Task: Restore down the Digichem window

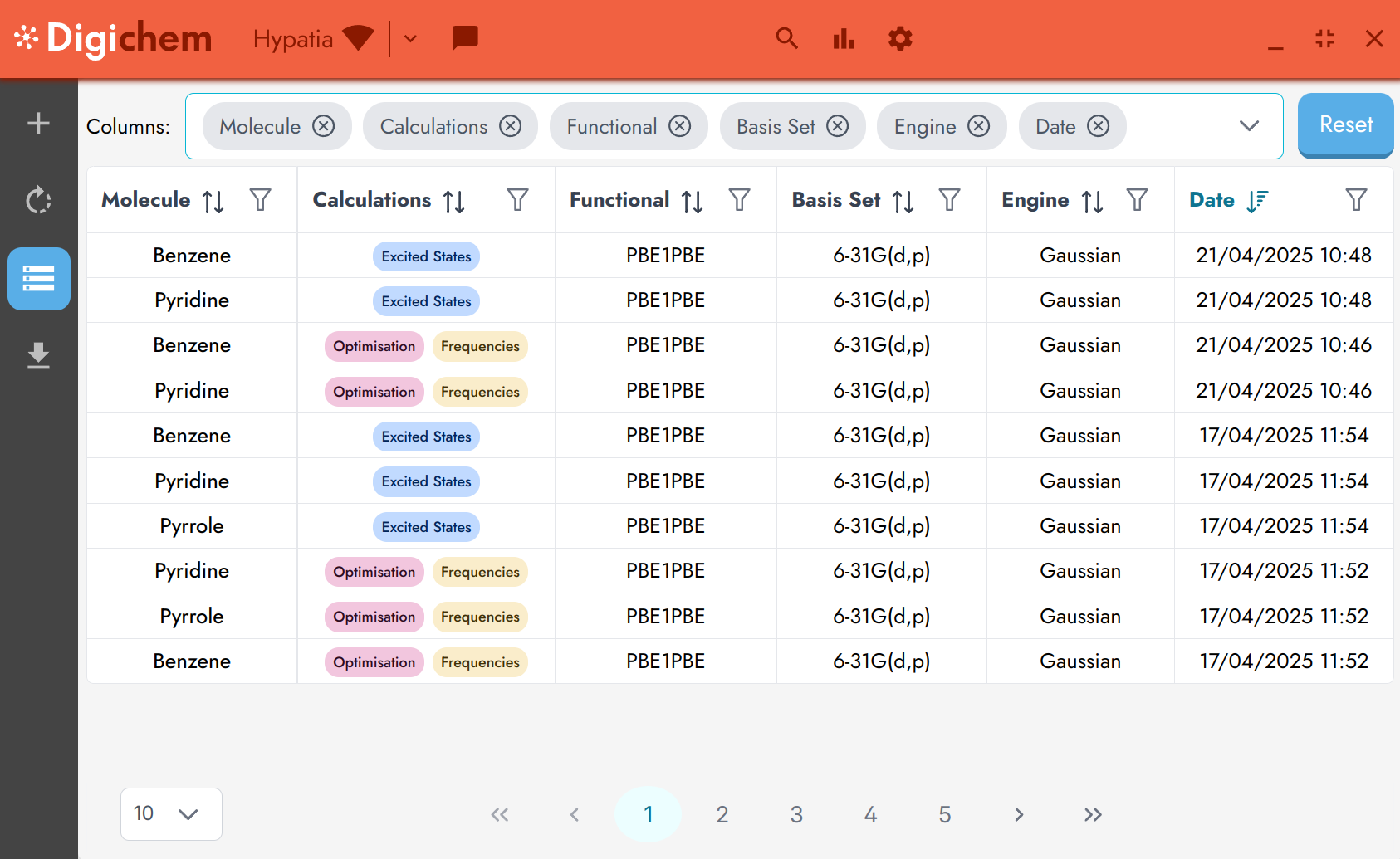Action: click(x=1325, y=38)
